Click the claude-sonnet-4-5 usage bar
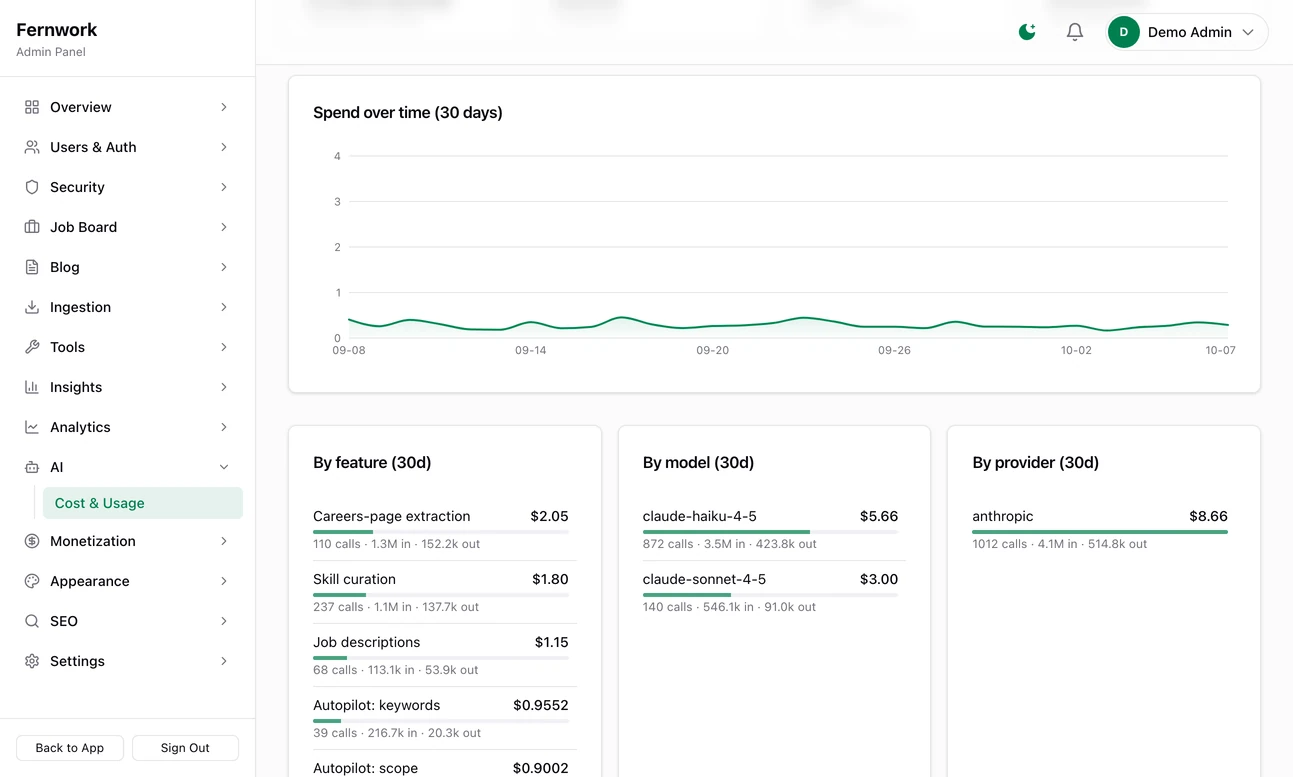The height and width of the screenshot is (777, 1293). 770,595
